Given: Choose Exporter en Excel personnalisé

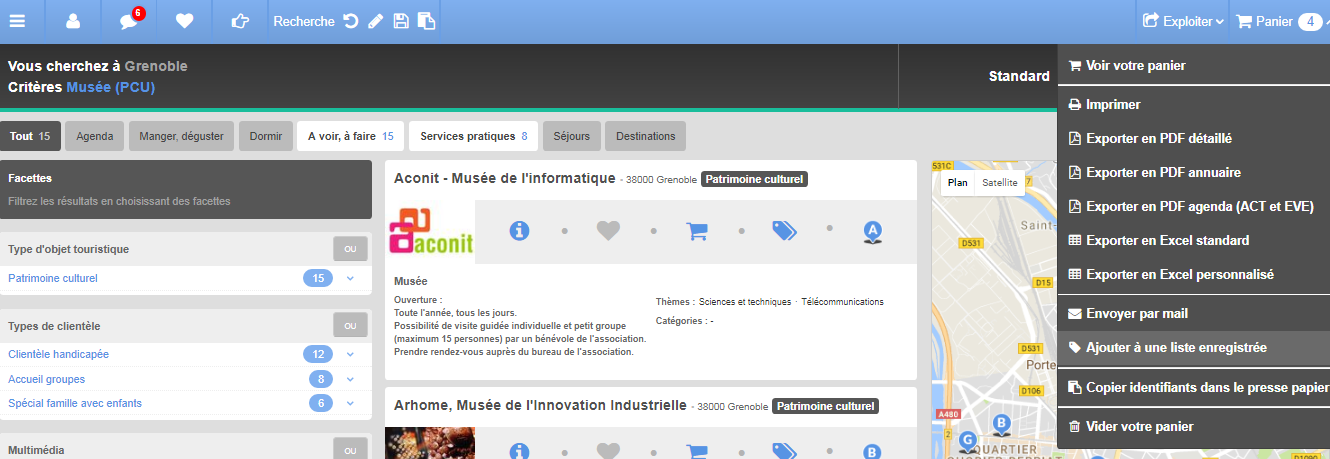Looking at the screenshot, I should click(x=1193, y=274).
